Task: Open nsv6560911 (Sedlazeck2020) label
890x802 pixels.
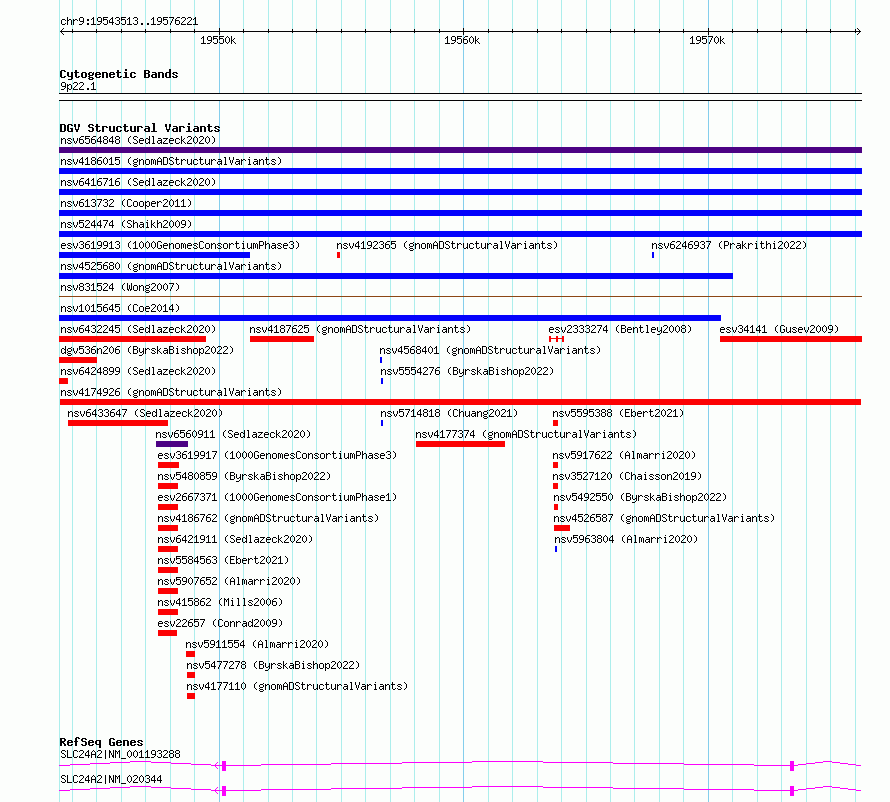Action: click(x=233, y=434)
